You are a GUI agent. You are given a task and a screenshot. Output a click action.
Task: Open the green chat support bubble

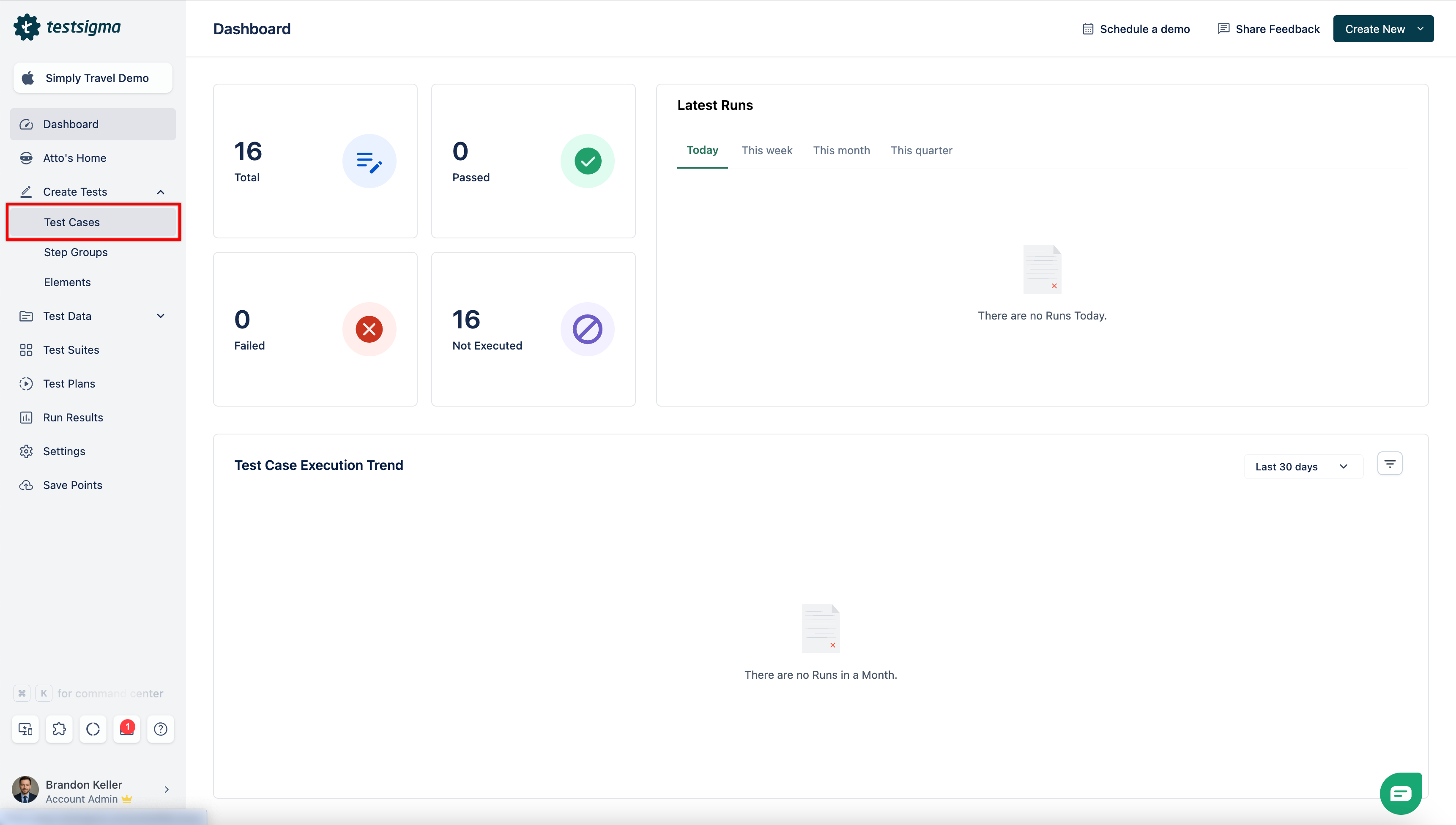(1401, 793)
